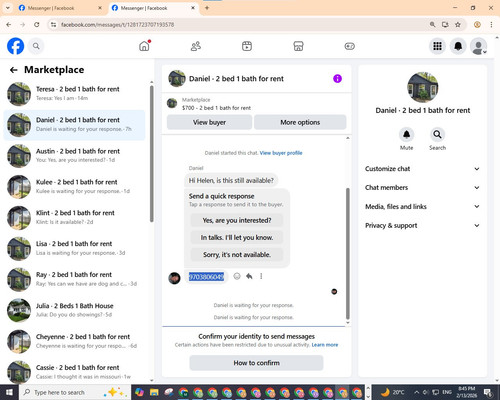Send quick reply 'Yes, are you interested?'
The image size is (500, 400).
237,220
